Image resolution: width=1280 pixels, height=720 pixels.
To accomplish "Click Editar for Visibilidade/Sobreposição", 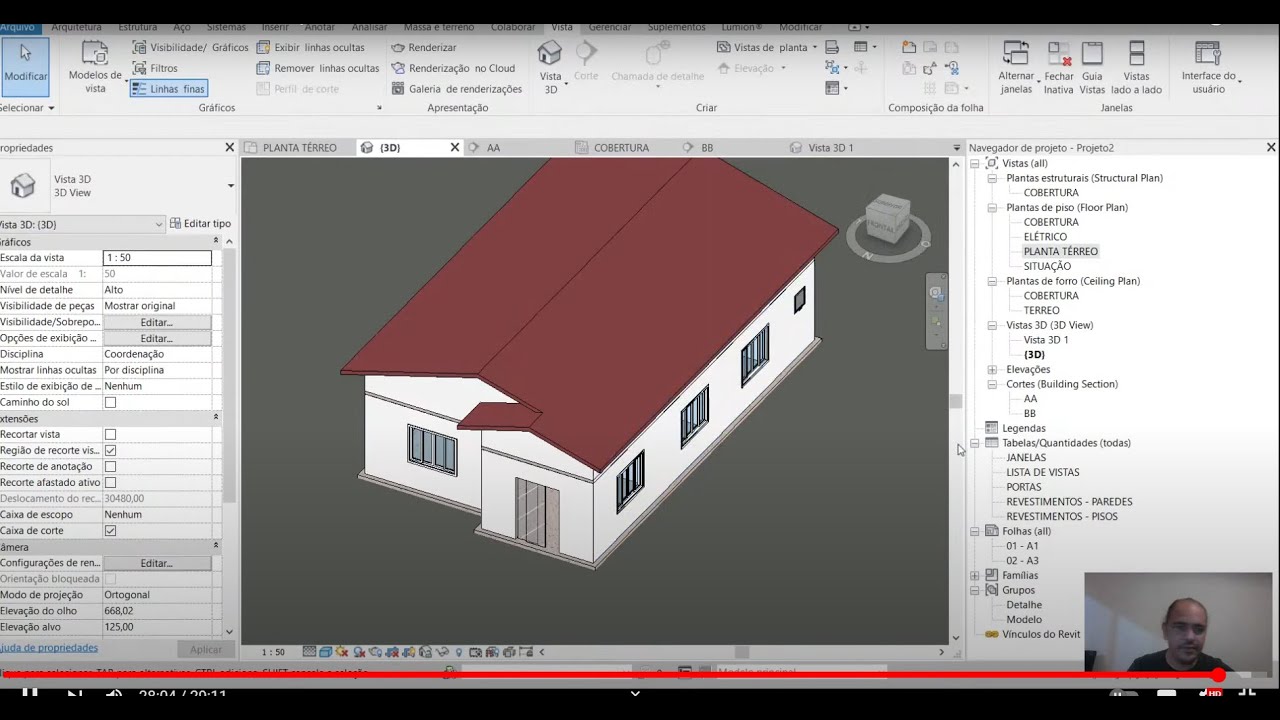I will click(157, 322).
